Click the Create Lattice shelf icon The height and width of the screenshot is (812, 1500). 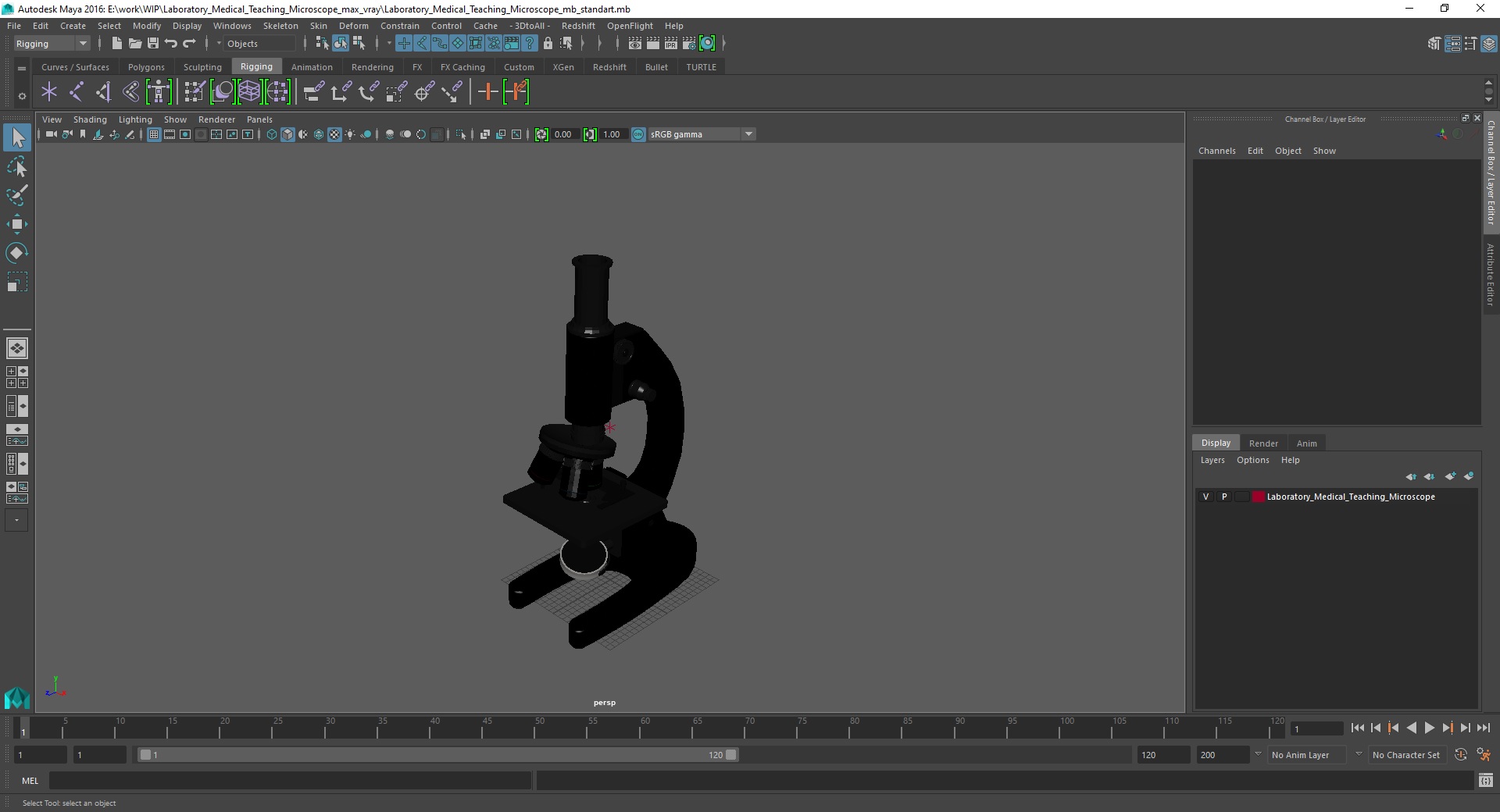coord(249,92)
